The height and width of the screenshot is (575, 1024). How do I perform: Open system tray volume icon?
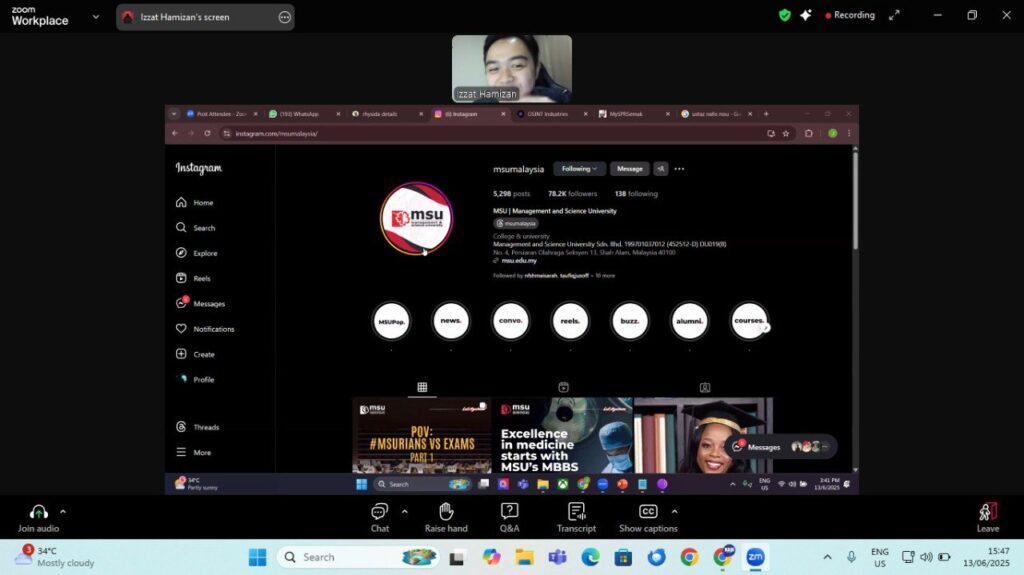tap(926, 557)
